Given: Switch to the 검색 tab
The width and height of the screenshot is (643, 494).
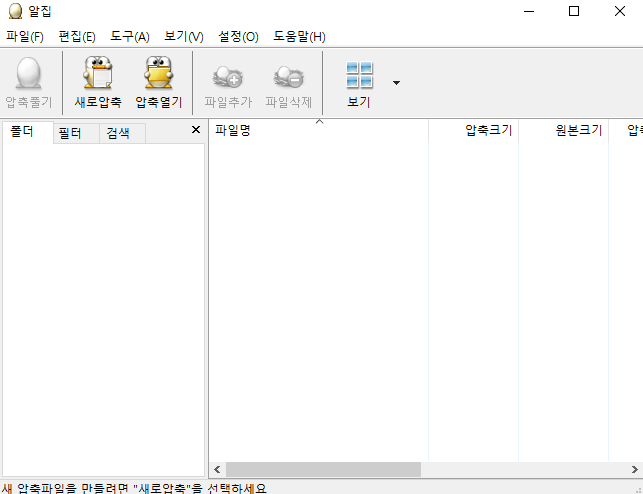Looking at the screenshot, I should 122,133.
